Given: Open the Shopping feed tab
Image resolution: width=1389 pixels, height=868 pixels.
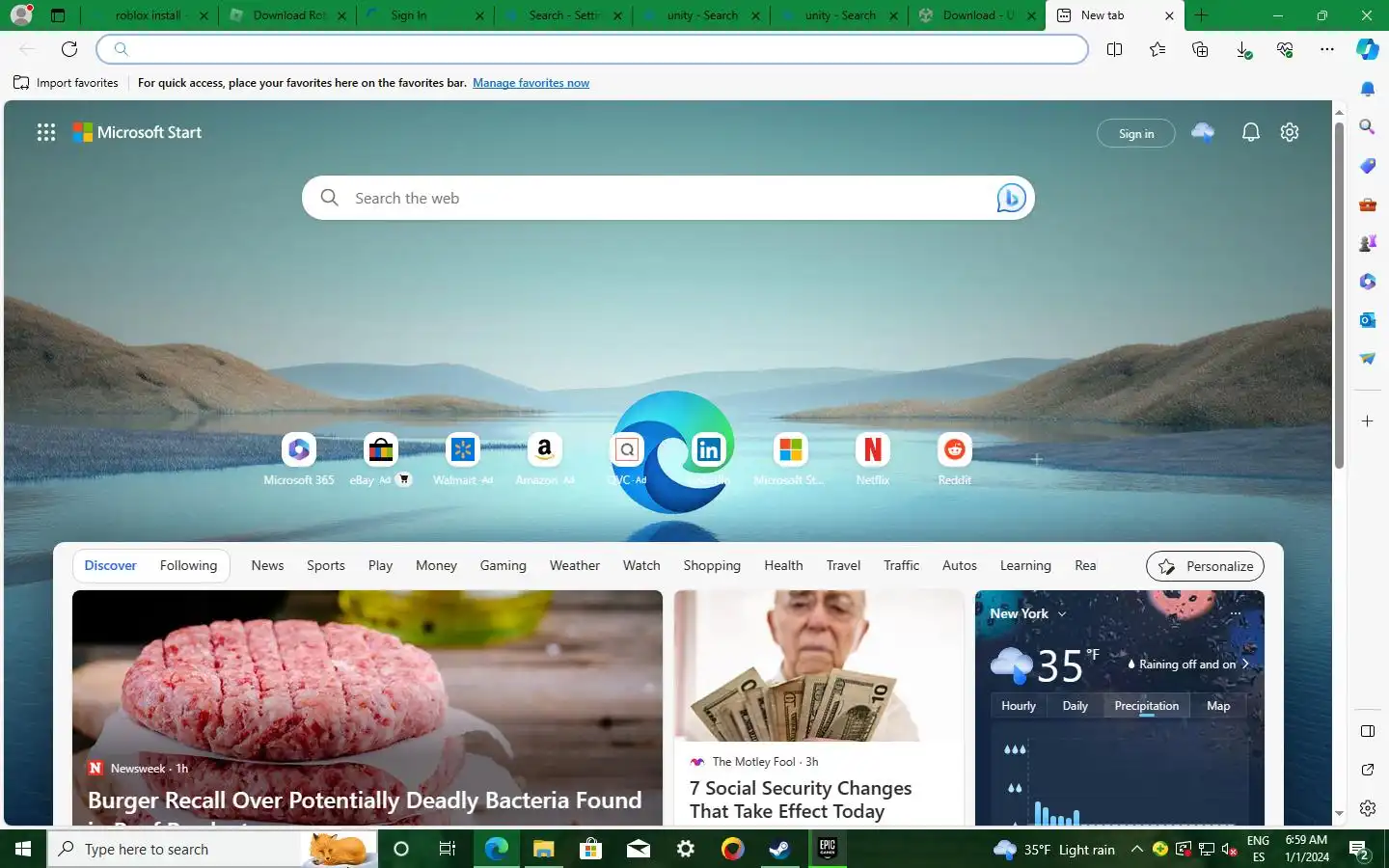Looking at the screenshot, I should point(712,565).
